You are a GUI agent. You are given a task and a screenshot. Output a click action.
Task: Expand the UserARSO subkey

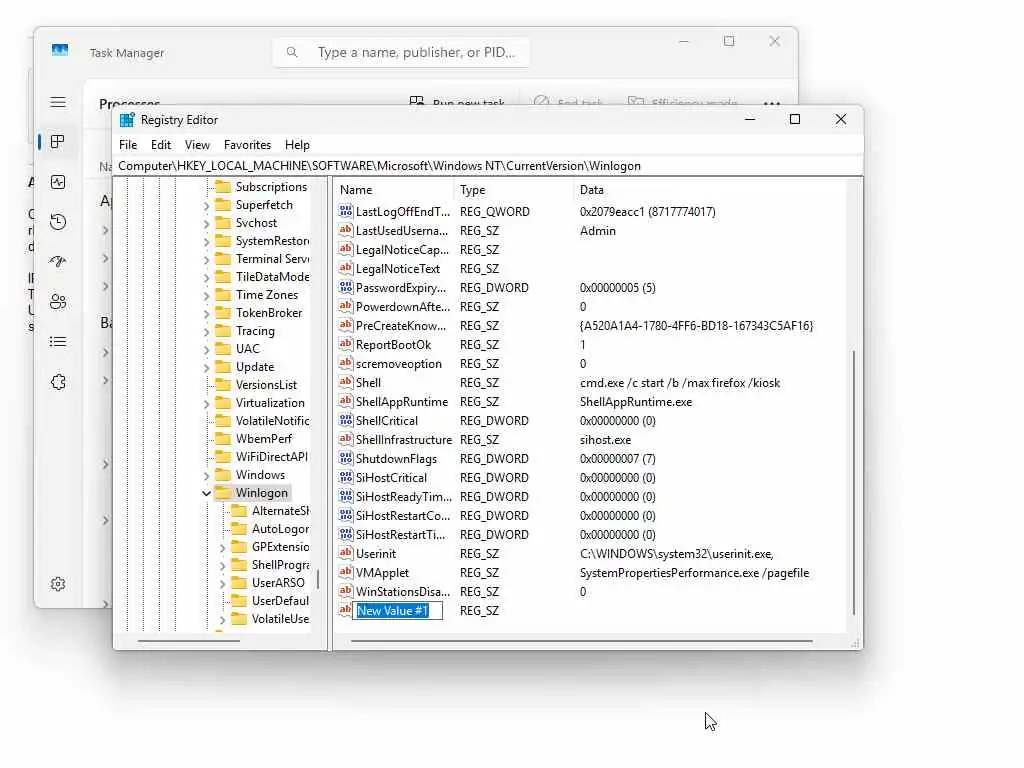point(223,583)
